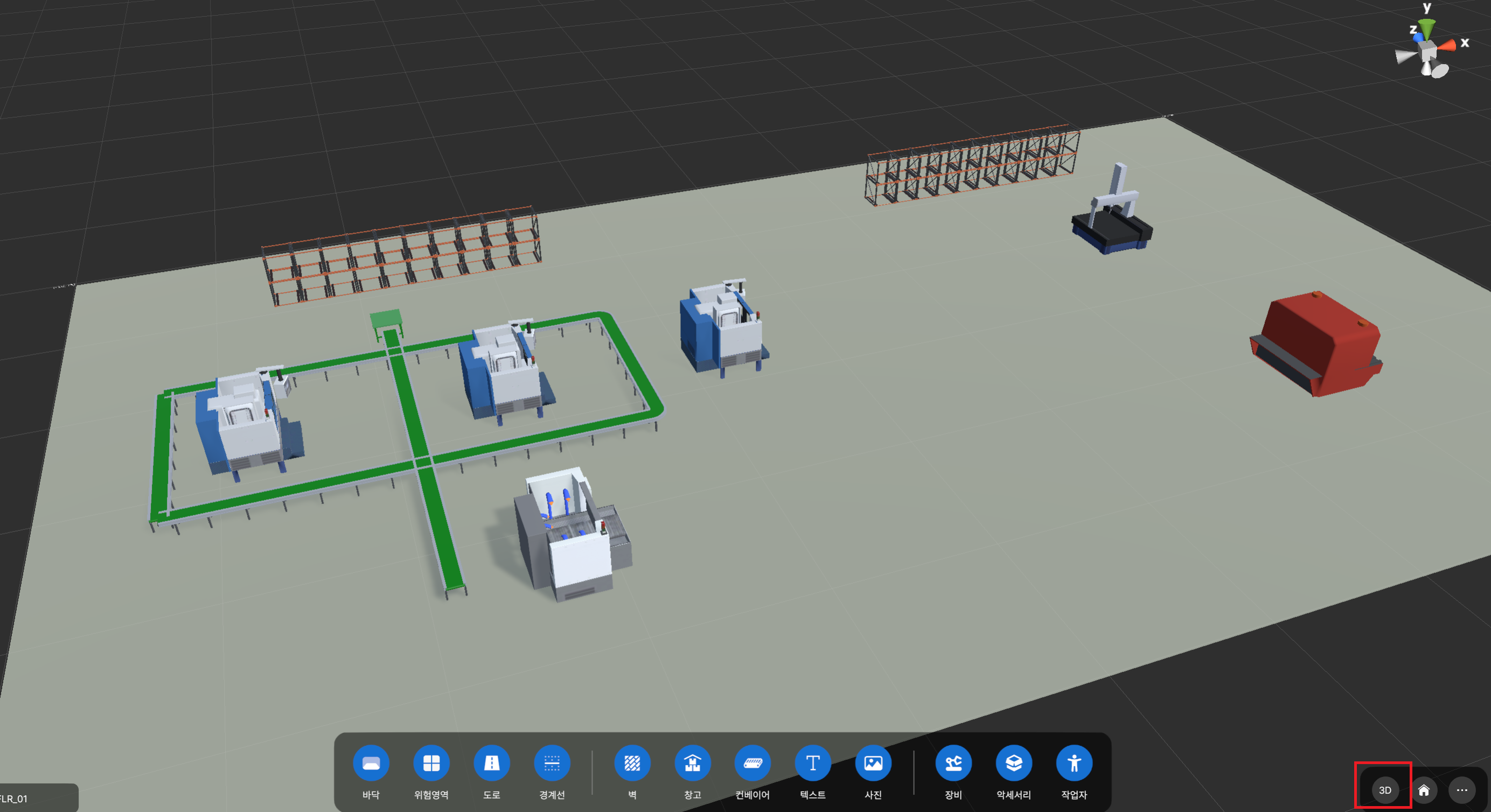
Task: Reset camera with the home button
Action: tap(1423, 790)
